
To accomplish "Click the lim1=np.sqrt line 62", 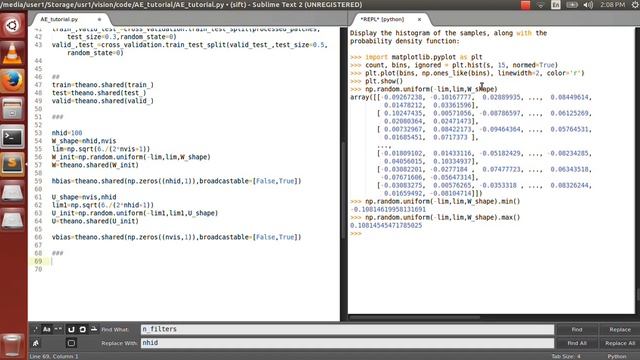I will tap(102, 205).
